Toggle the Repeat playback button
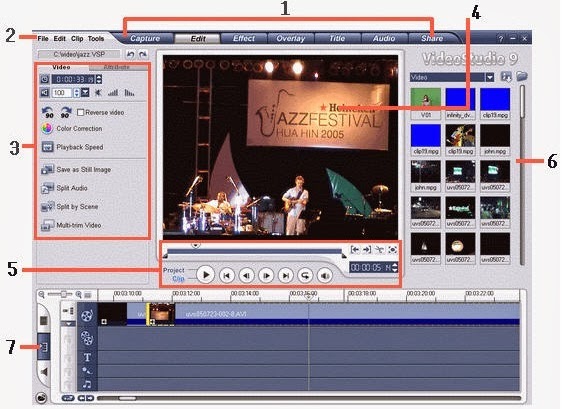 tap(305, 275)
